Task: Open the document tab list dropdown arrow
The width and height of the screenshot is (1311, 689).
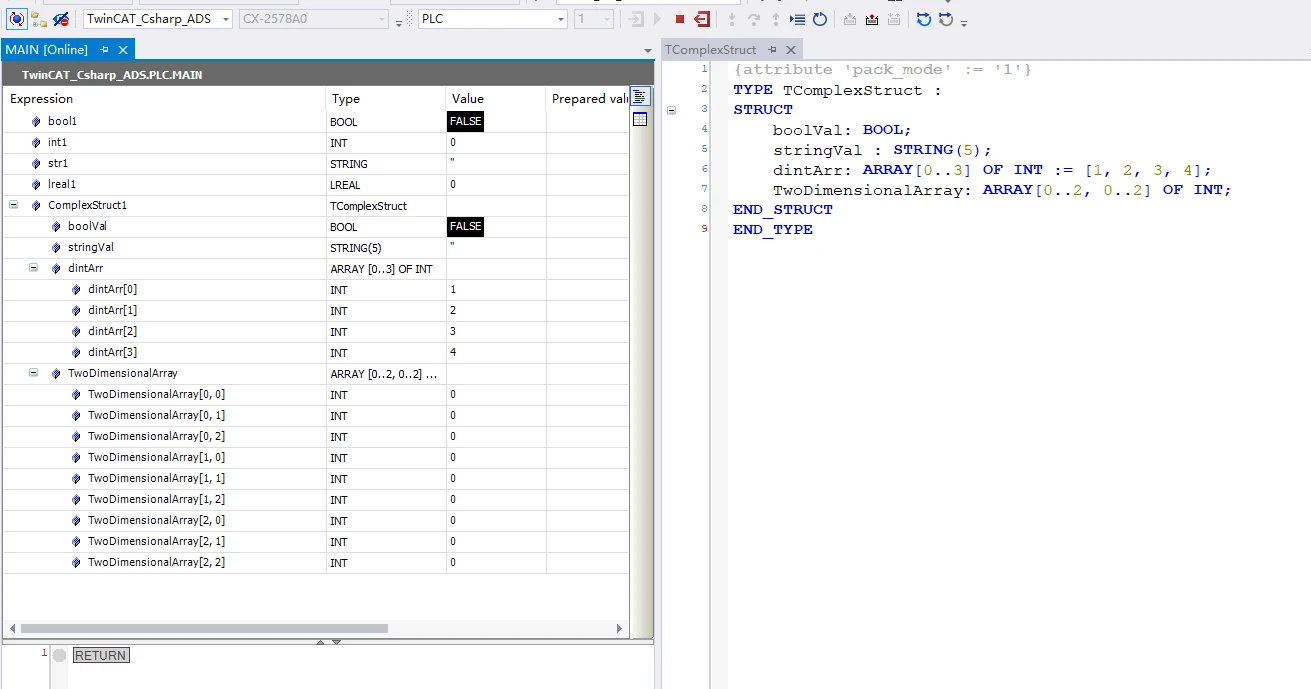Action: pos(648,50)
